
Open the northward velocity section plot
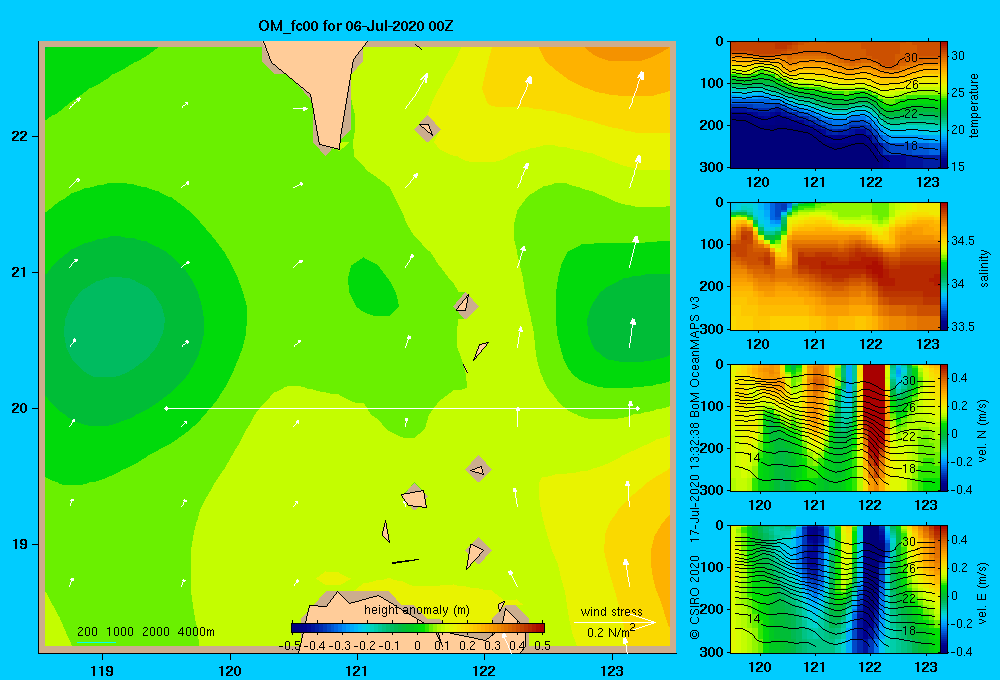tap(835, 428)
